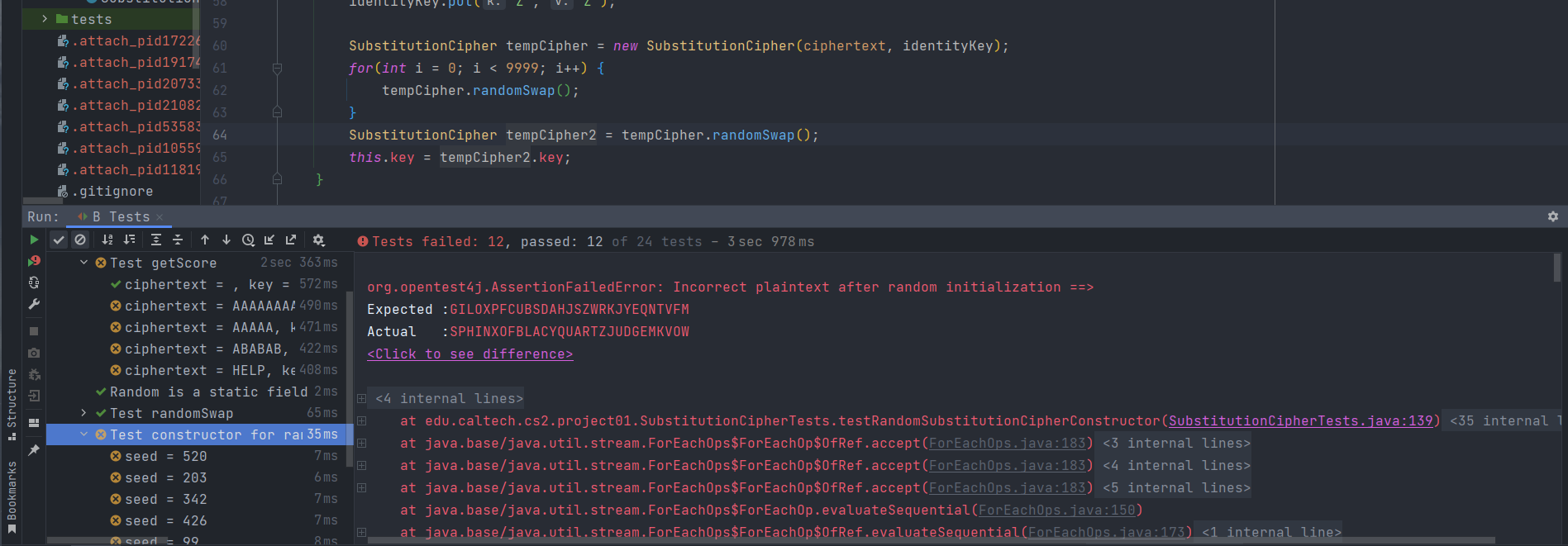The width and height of the screenshot is (1568, 546).
Task: Click the Stop run square icon
Action: [x=34, y=331]
